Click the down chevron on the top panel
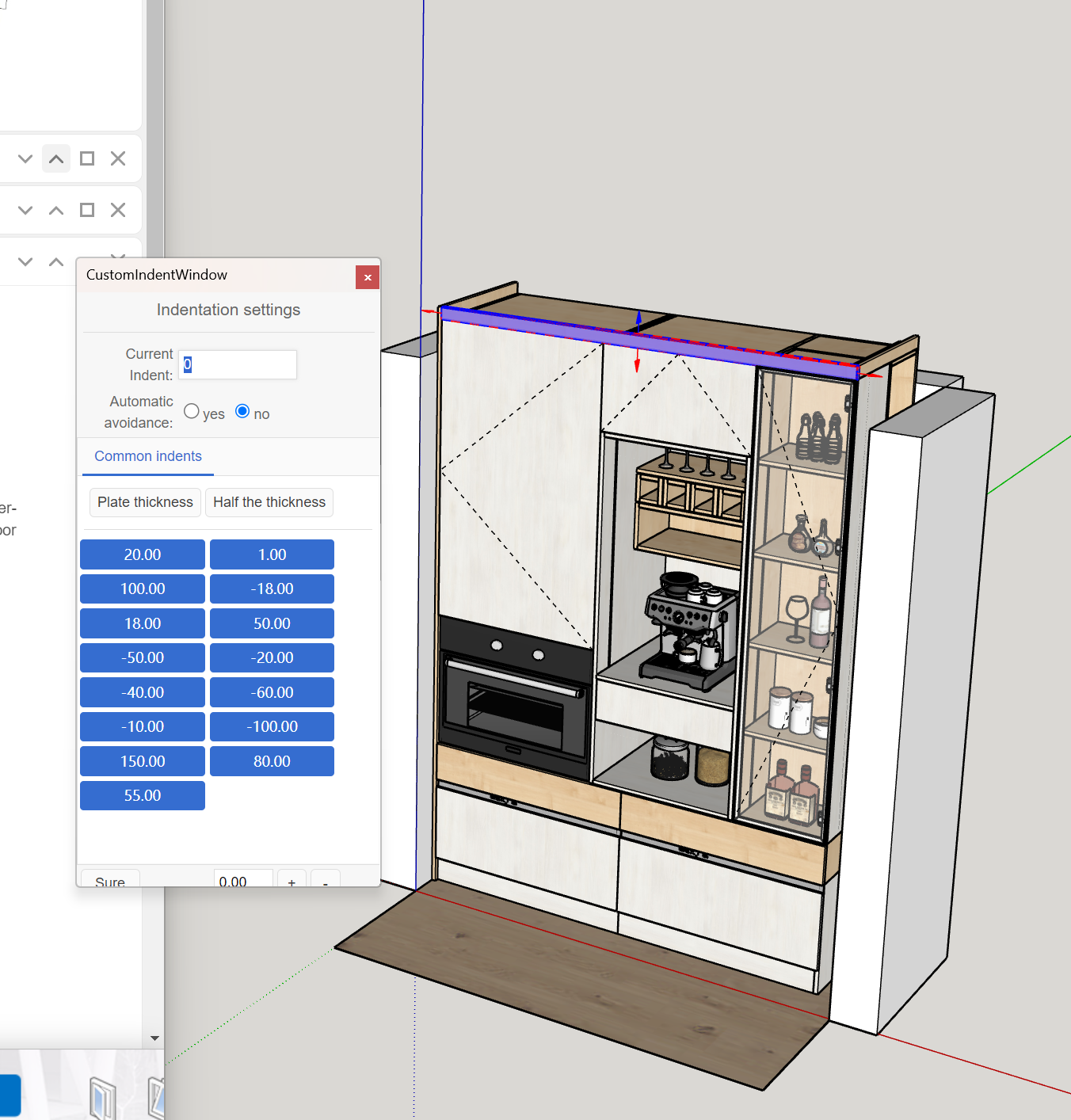This screenshot has width=1071, height=1120. point(24,158)
